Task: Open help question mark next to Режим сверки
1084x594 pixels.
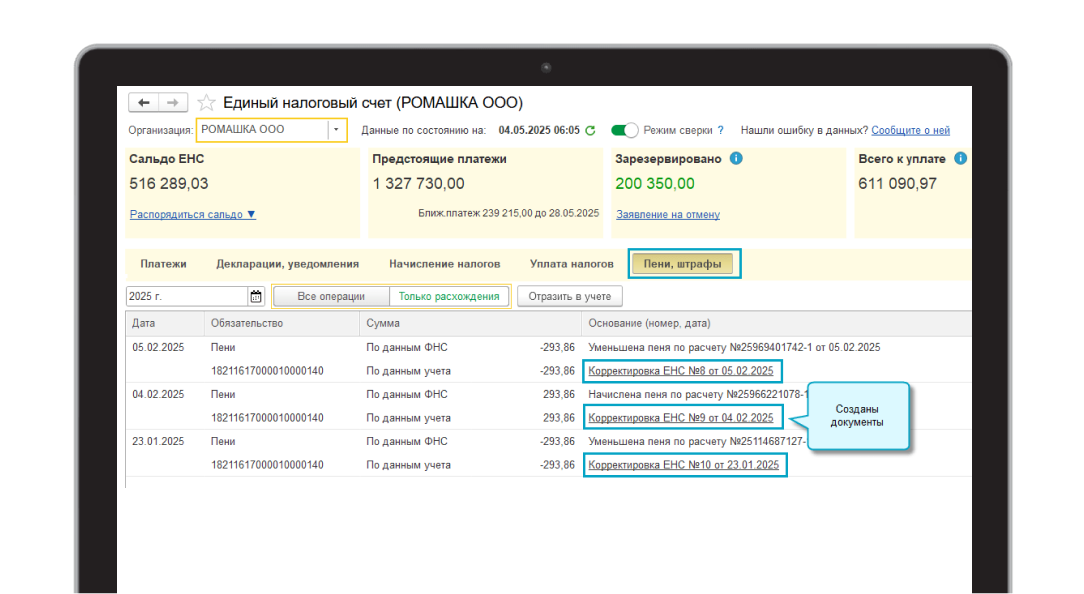Action: pyautogui.click(x=720, y=130)
